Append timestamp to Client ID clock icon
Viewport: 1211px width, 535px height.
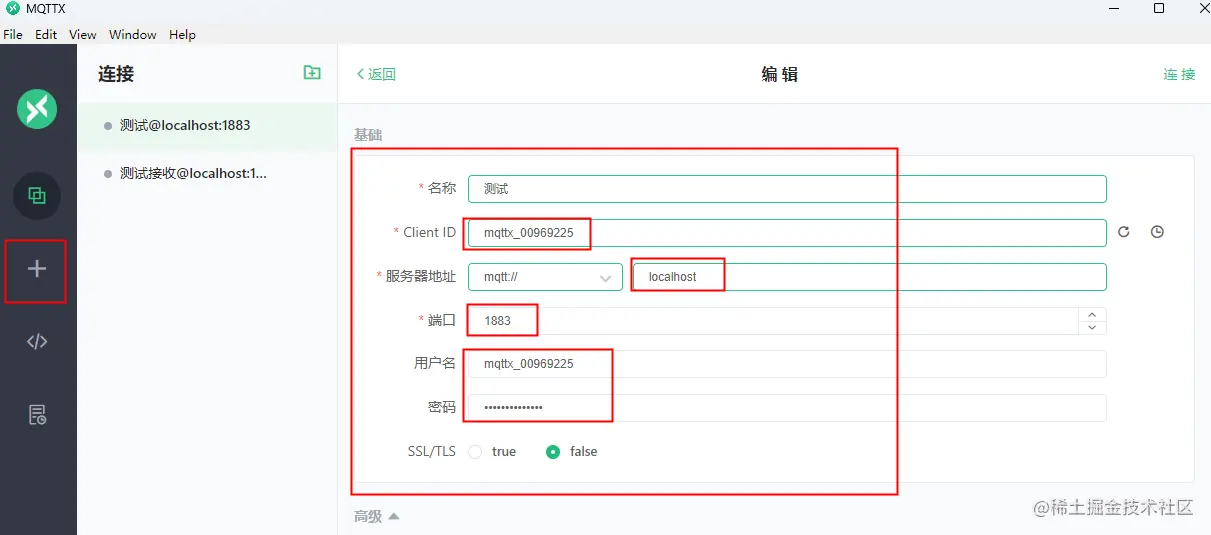pyautogui.click(x=1157, y=232)
